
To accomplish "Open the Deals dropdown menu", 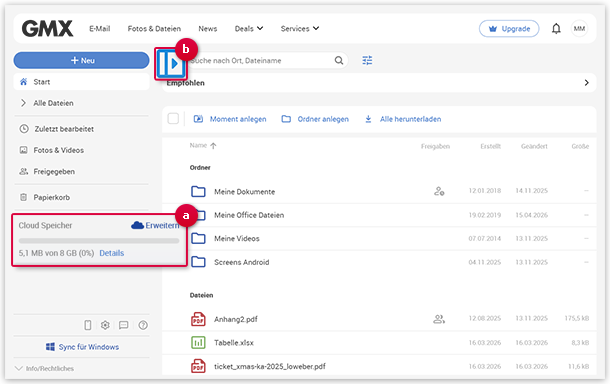I will click(249, 28).
